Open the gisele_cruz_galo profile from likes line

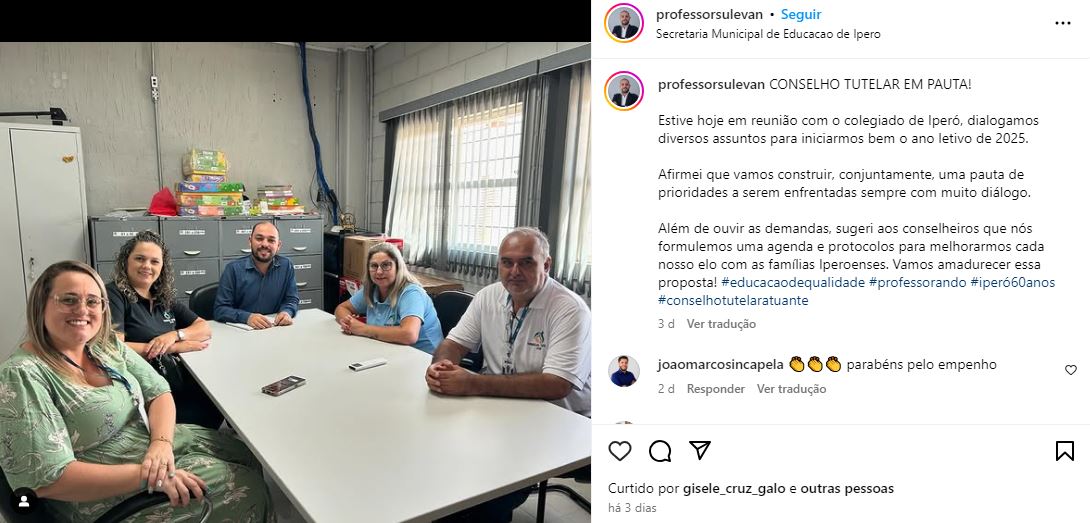coord(735,489)
